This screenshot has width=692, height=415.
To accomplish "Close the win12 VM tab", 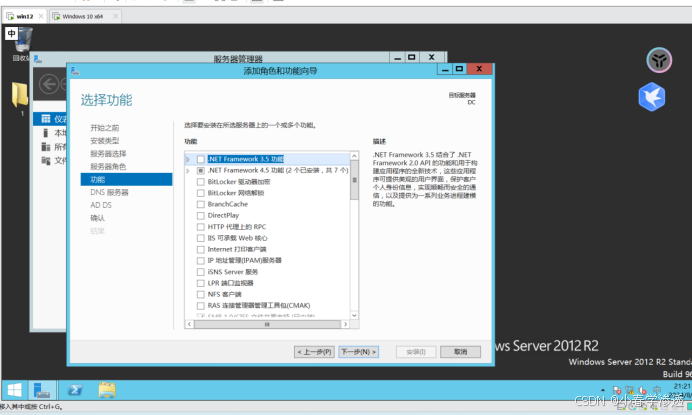I will tap(41, 16).
